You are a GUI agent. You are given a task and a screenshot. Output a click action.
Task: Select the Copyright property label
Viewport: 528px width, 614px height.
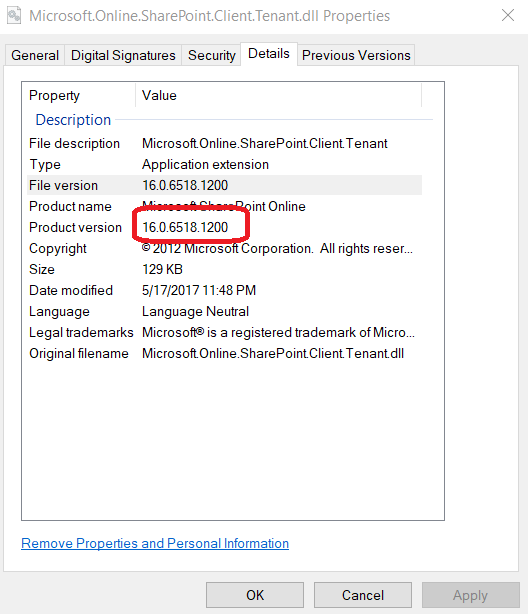(58, 249)
